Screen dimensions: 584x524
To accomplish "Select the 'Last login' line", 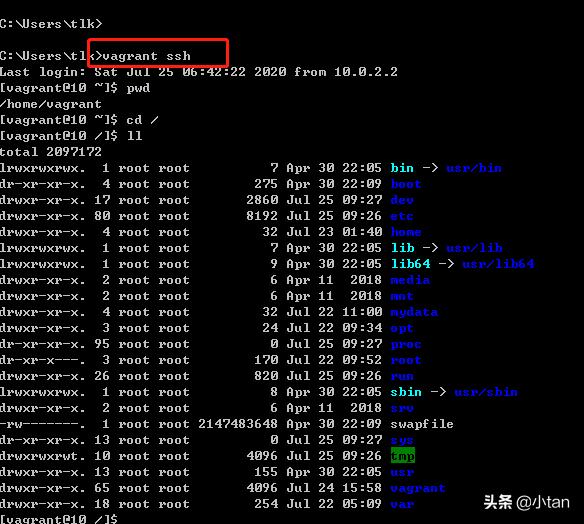I will pos(199,72).
